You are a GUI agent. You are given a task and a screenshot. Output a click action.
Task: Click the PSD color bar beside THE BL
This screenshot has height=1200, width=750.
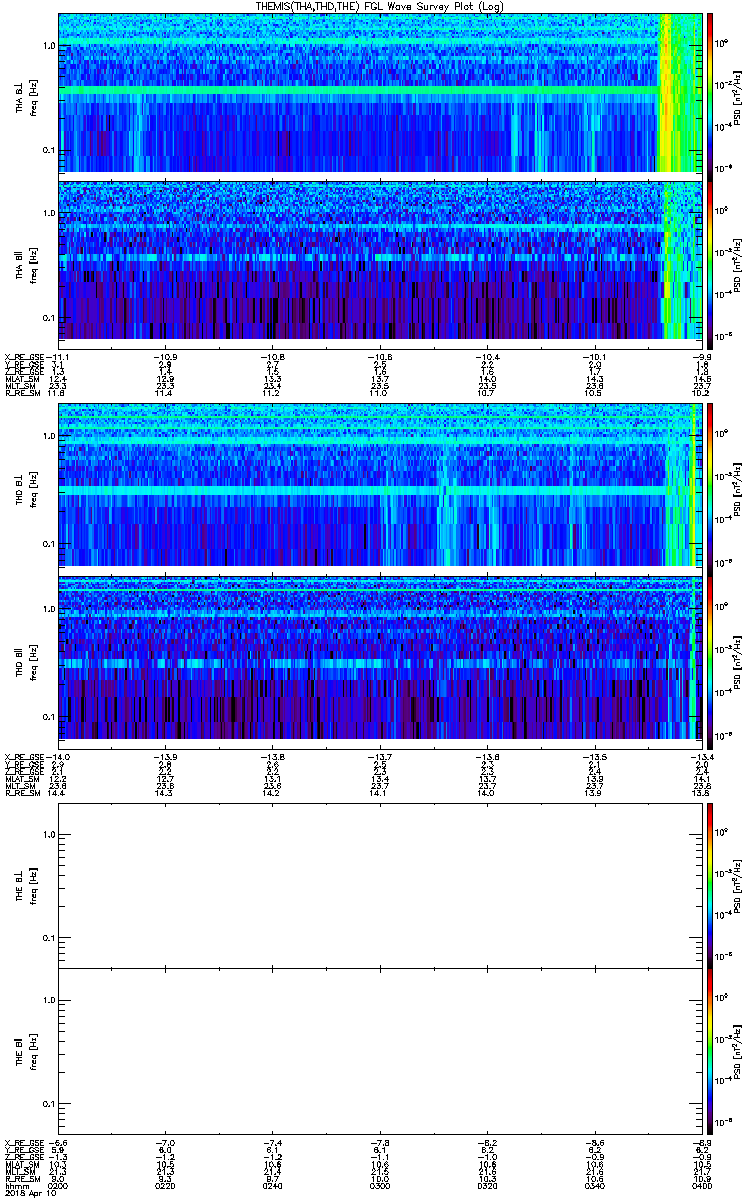(x=710, y=884)
